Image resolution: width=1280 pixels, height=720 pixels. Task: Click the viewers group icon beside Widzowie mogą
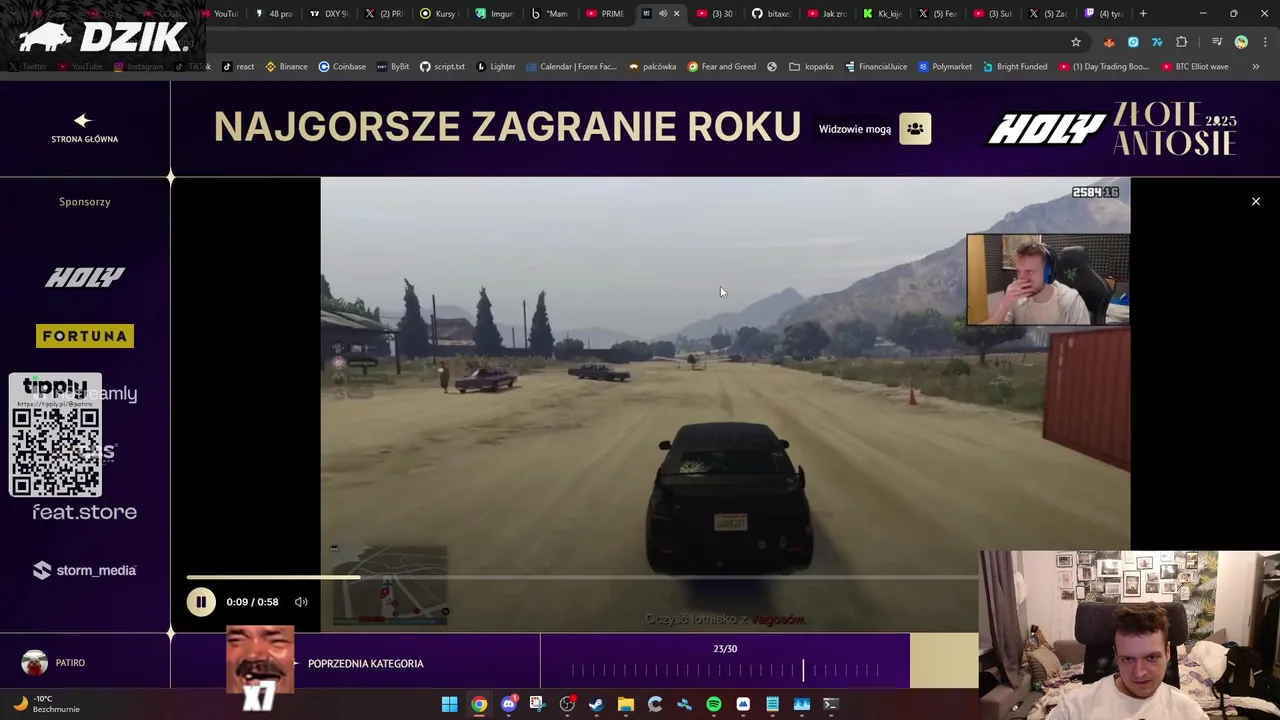(915, 129)
